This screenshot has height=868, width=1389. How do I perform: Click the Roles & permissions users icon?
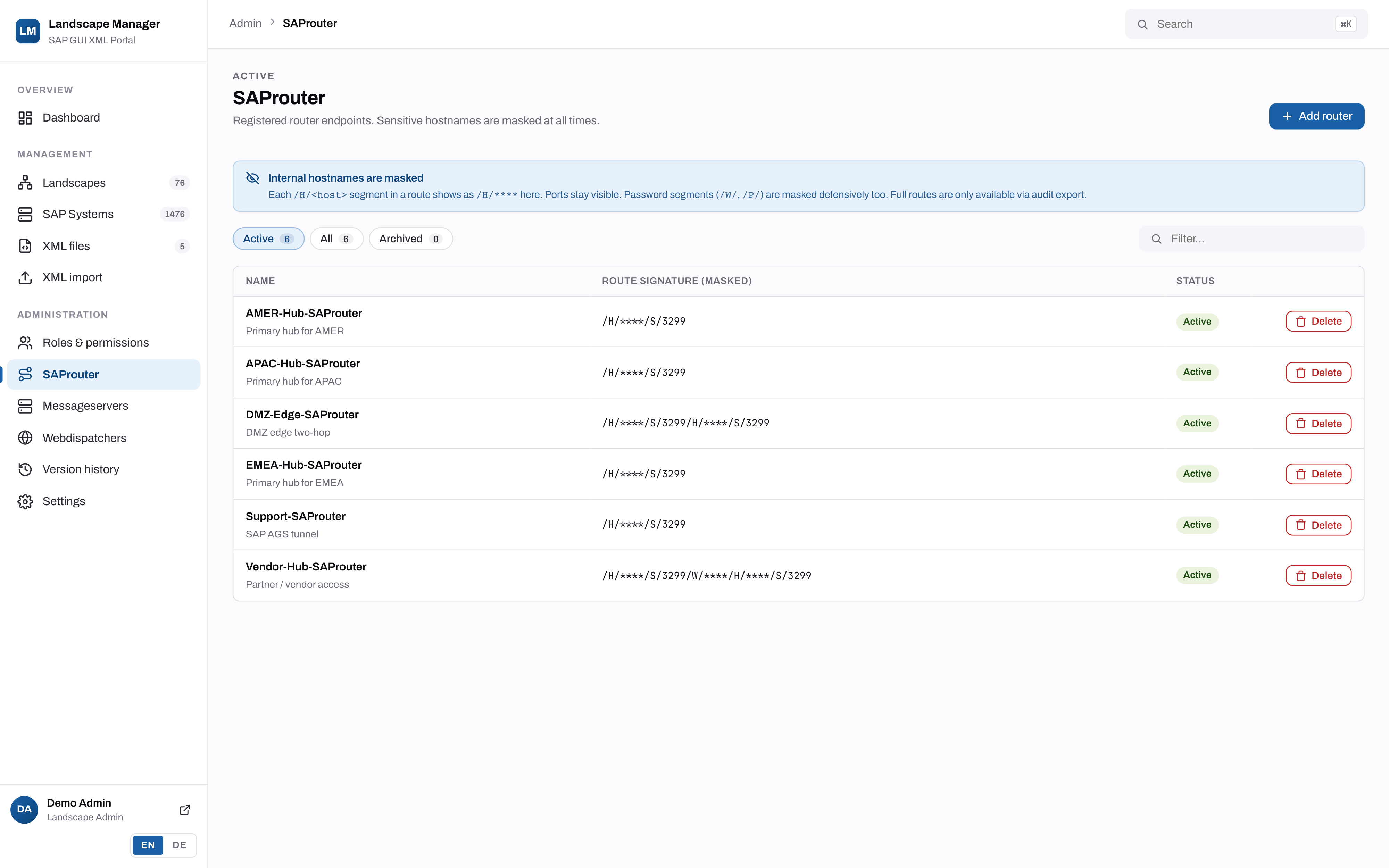click(25, 343)
